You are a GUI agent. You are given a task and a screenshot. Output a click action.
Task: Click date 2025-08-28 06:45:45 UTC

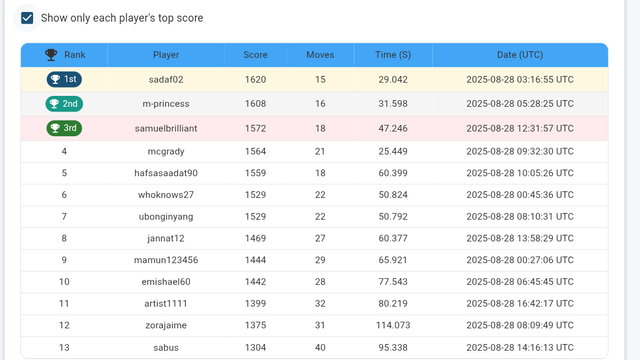[x=520, y=282]
